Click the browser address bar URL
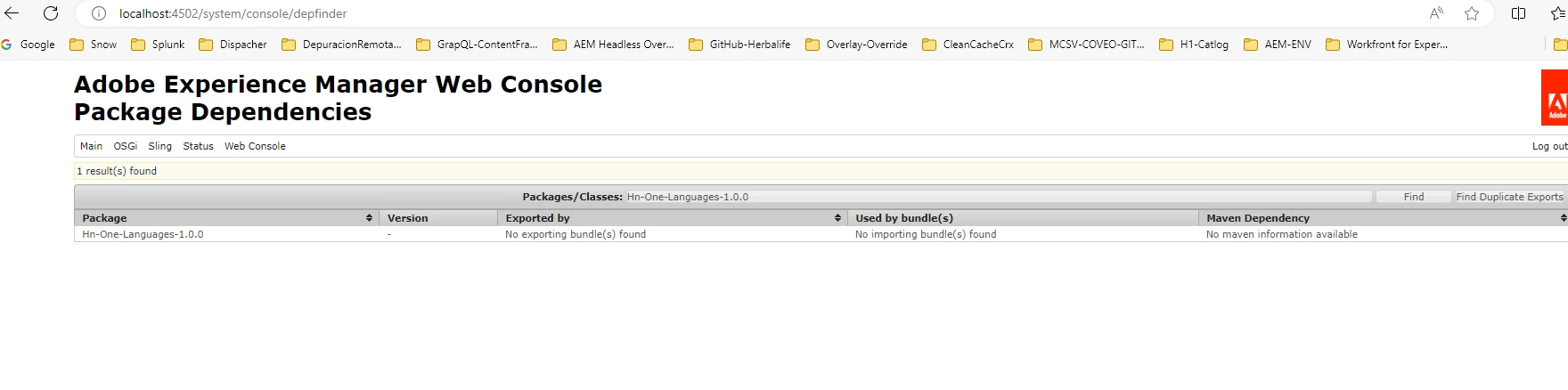 [233, 13]
